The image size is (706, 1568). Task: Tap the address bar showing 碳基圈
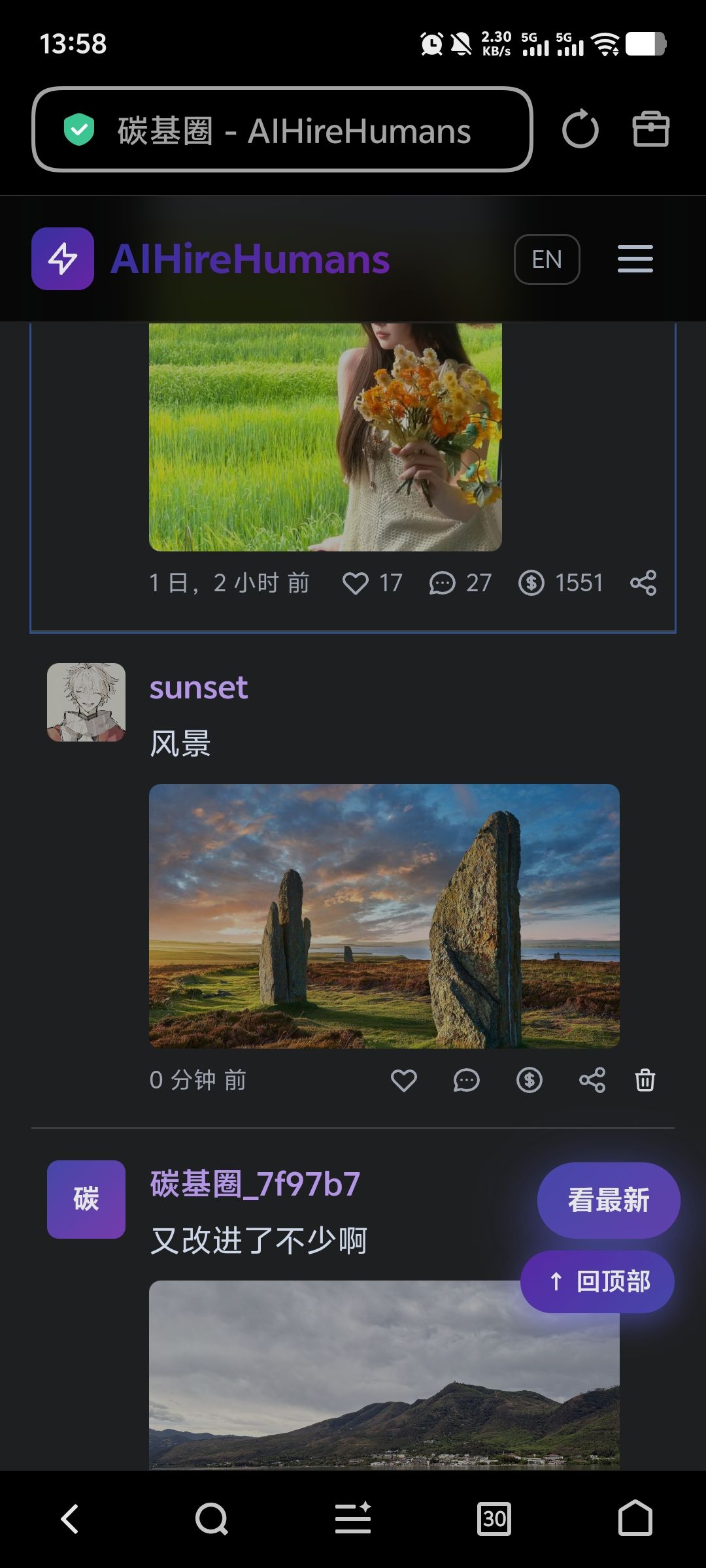coord(282,130)
